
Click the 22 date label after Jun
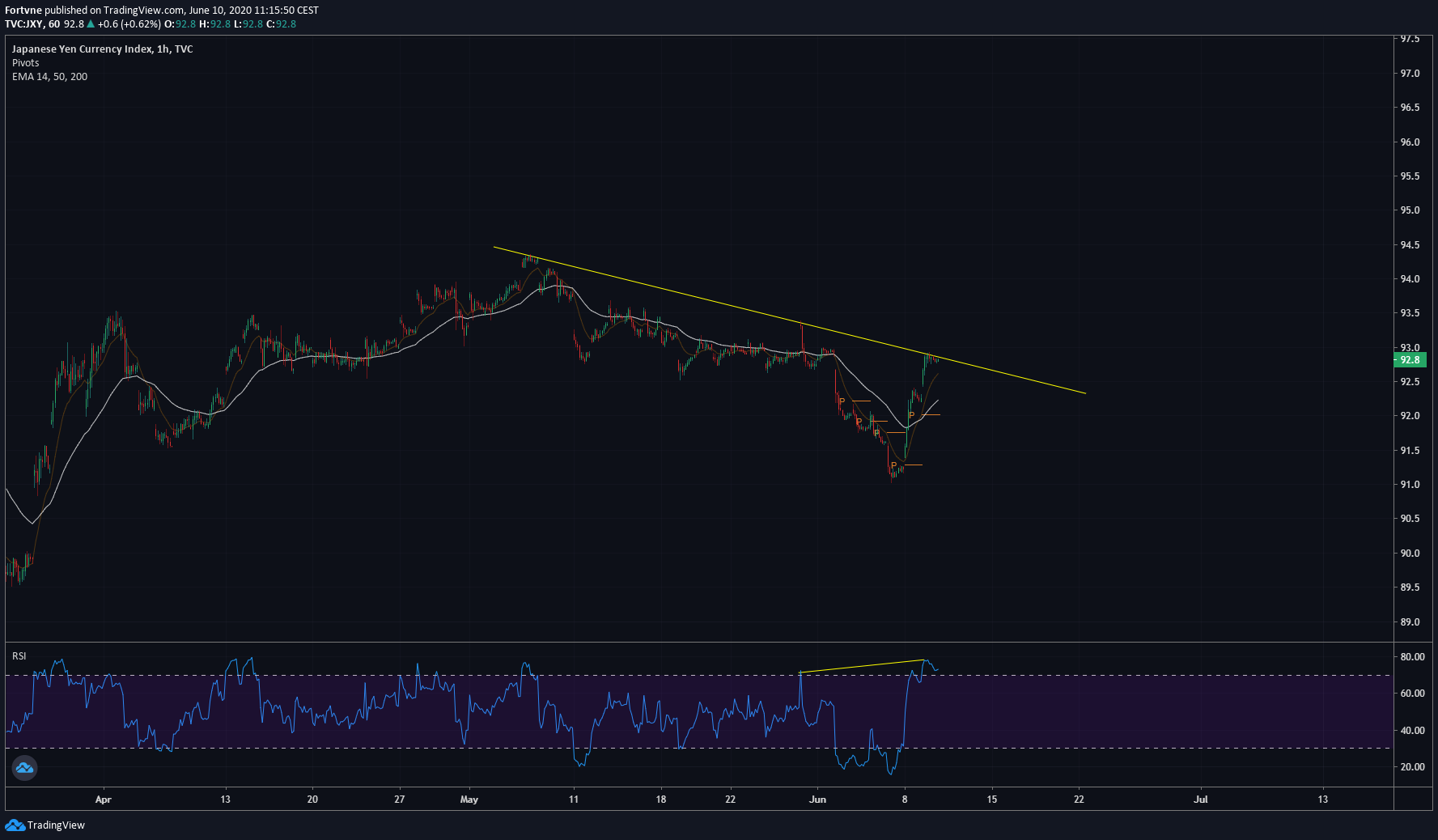[1079, 800]
